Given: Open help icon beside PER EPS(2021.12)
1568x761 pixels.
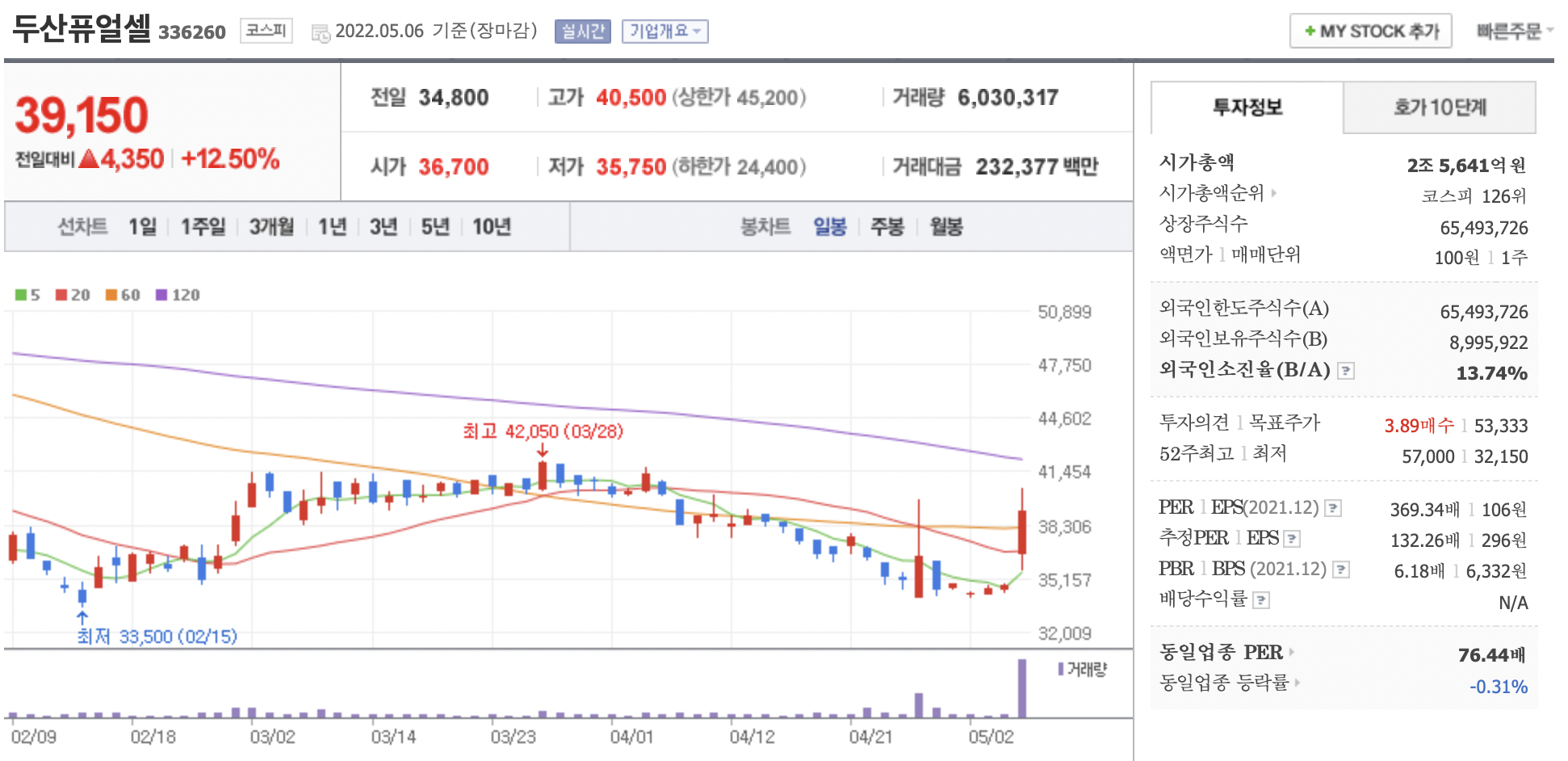Looking at the screenshot, I should (1334, 508).
